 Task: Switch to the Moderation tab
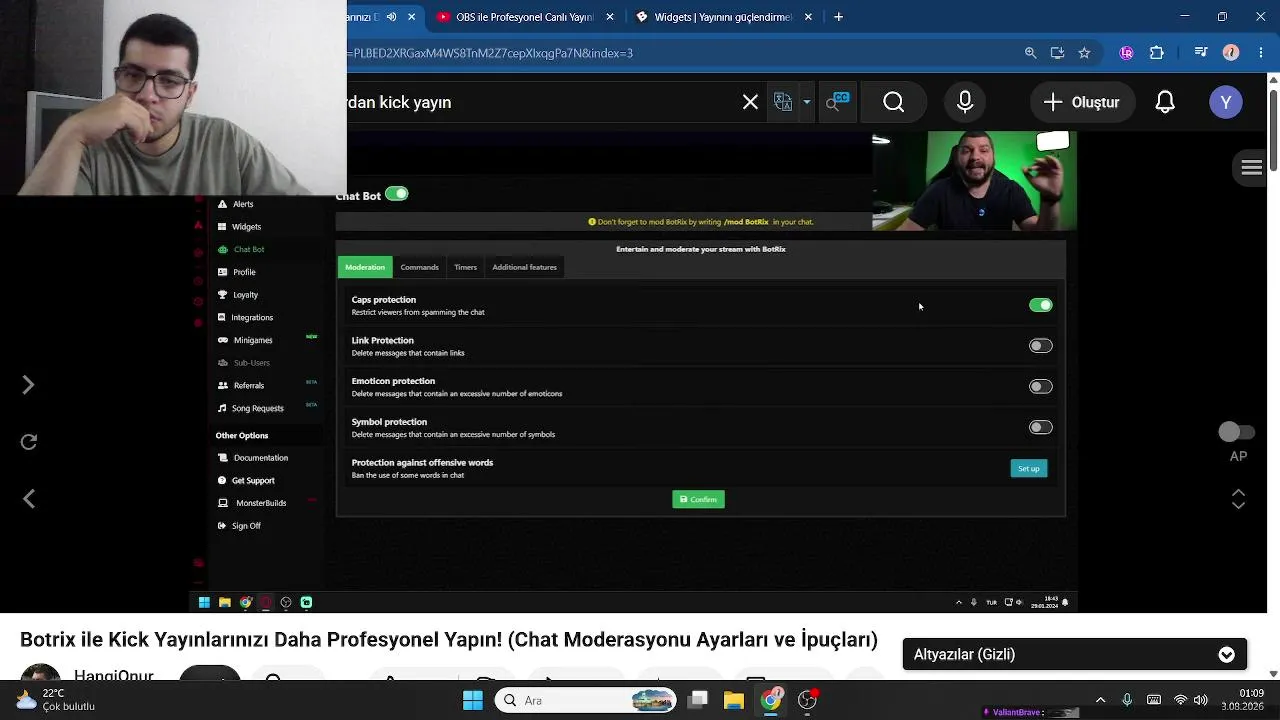coord(365,267)
